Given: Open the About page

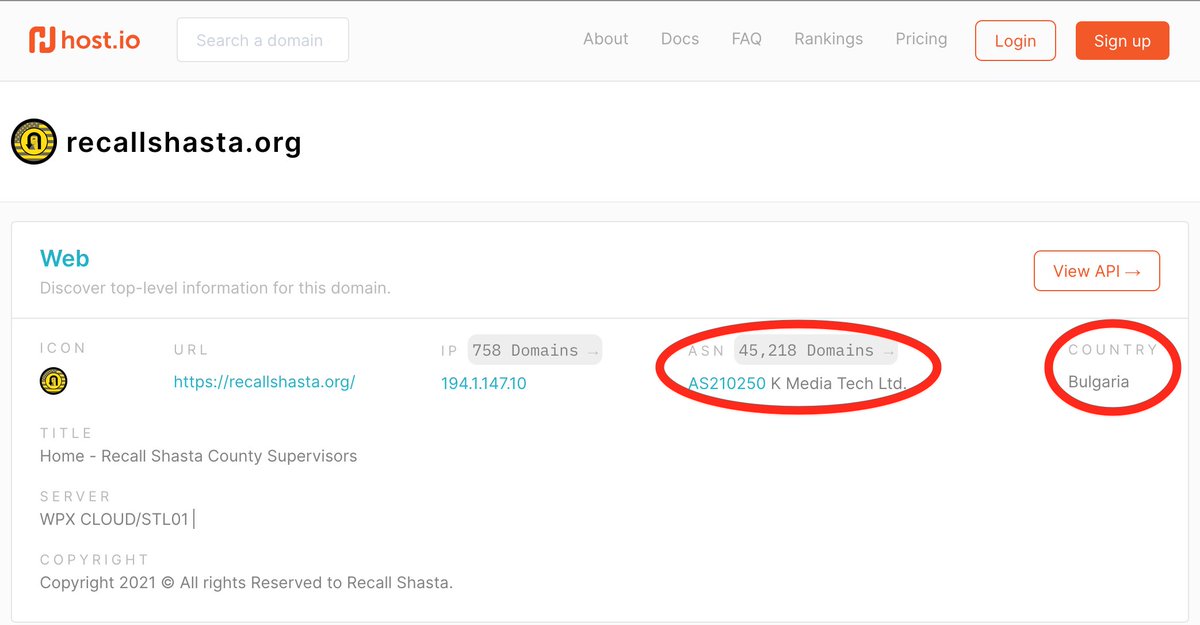Looking at the screenshot, I should [x=606, y=39].
